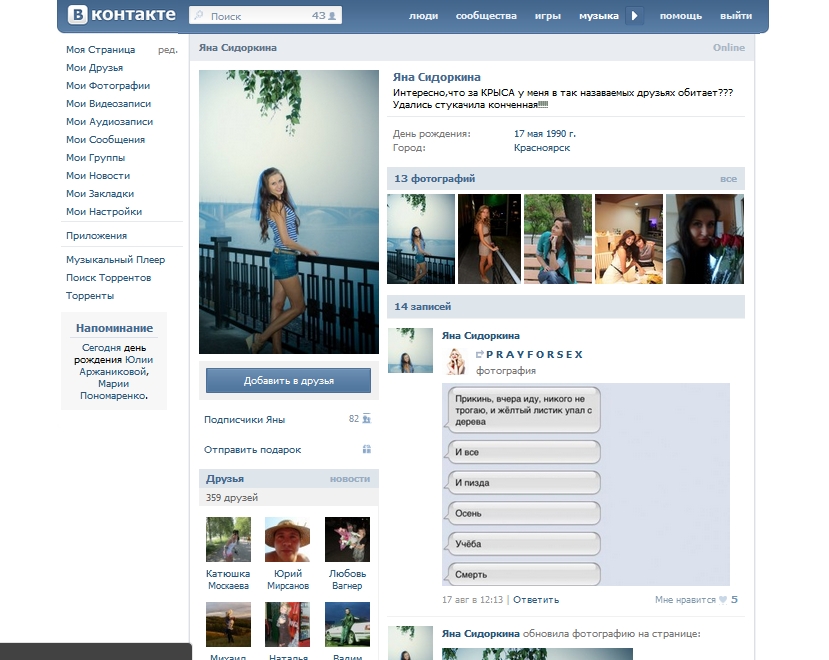Click the VKontakte logo icon
This screenshot has width=829, height=660.
[77, 15]
